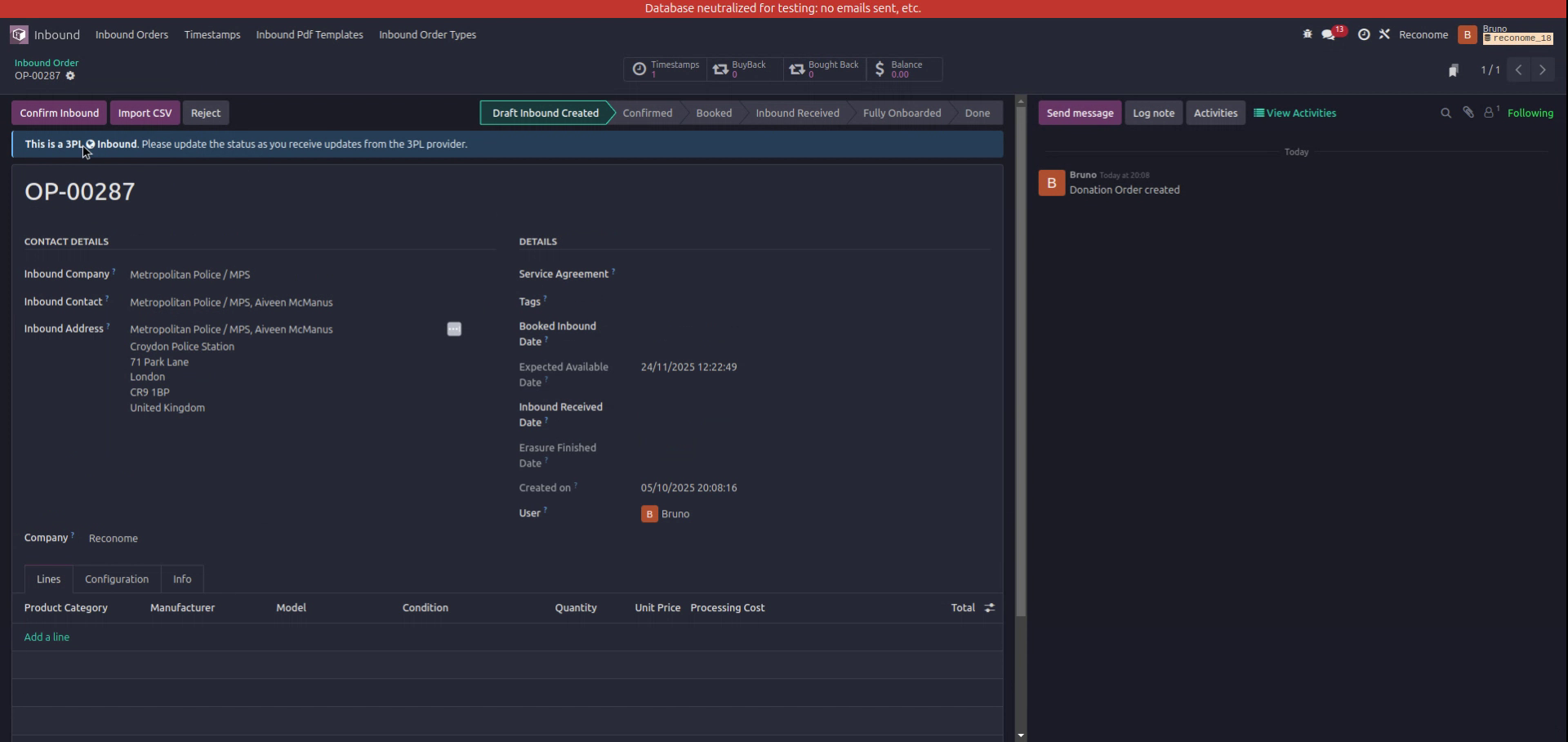1568x742 pixels.
Task: Switch to the Configuration tab
Action: click(116, 579)
